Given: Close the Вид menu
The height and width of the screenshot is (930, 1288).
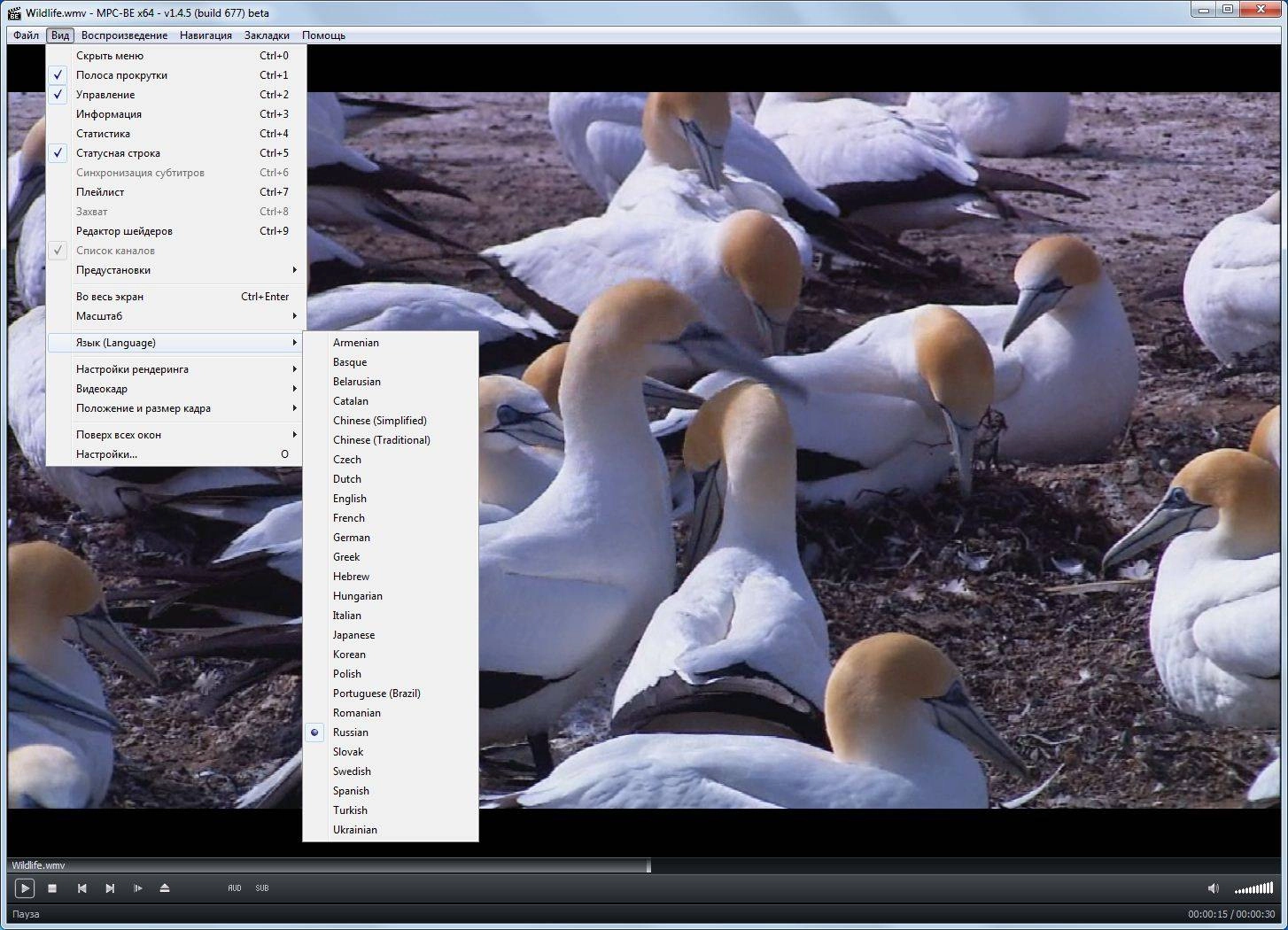Looking at the screenshot, I should (x=60, y=35).
